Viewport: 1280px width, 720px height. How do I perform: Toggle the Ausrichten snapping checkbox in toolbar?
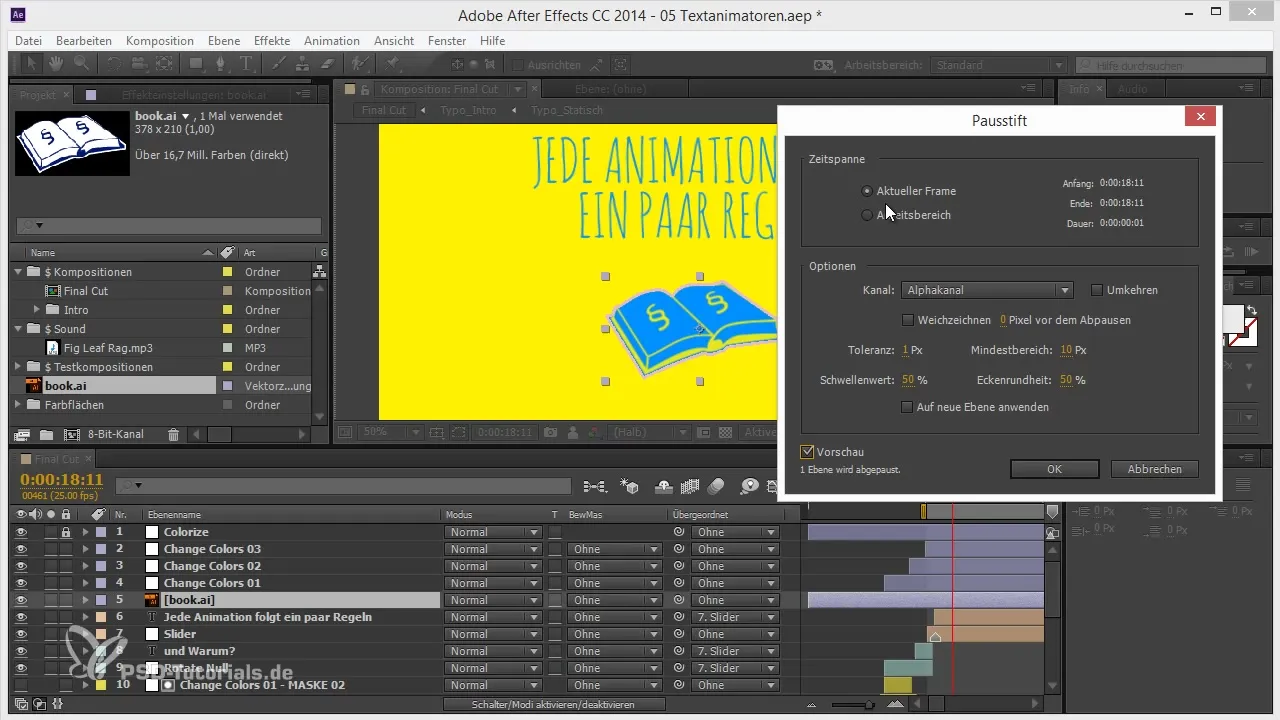click(516, 64)
